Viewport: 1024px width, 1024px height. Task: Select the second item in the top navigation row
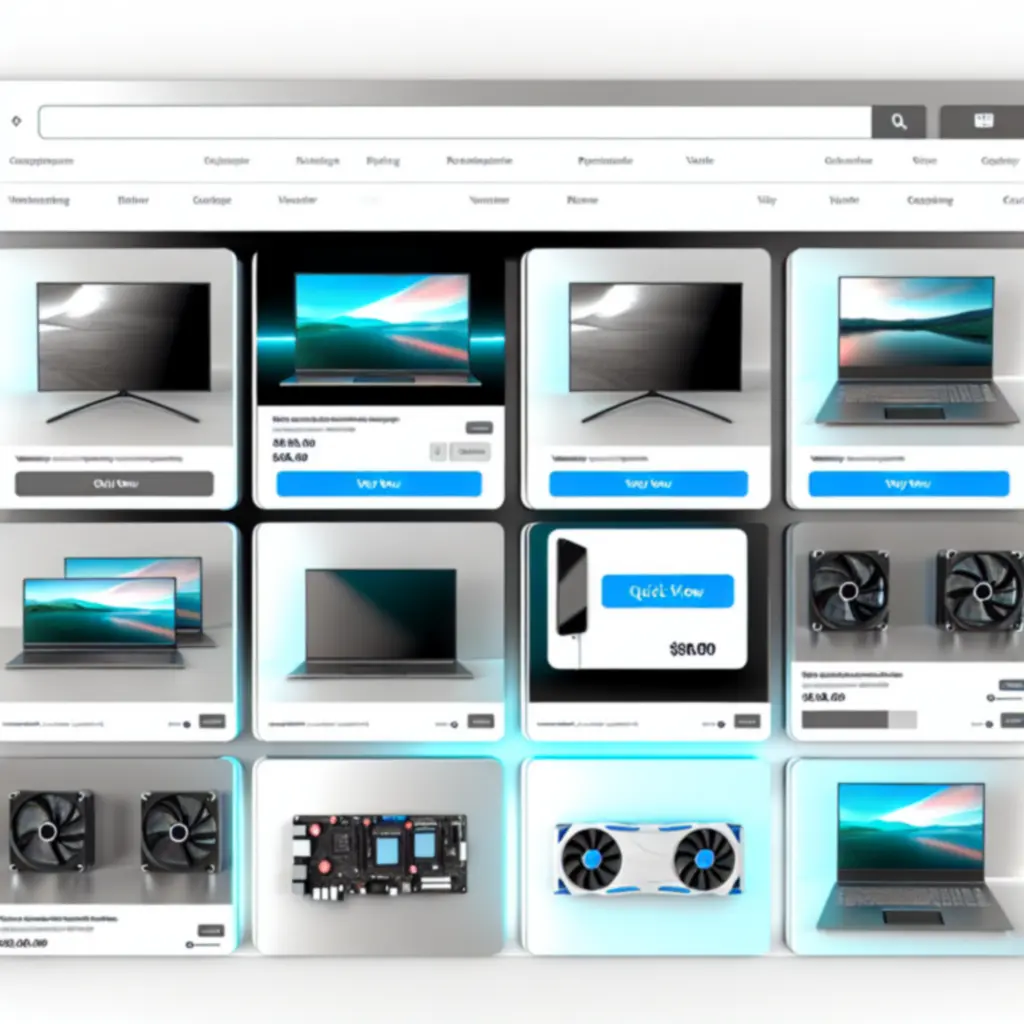pyautogui.click(x=226, y=160)
